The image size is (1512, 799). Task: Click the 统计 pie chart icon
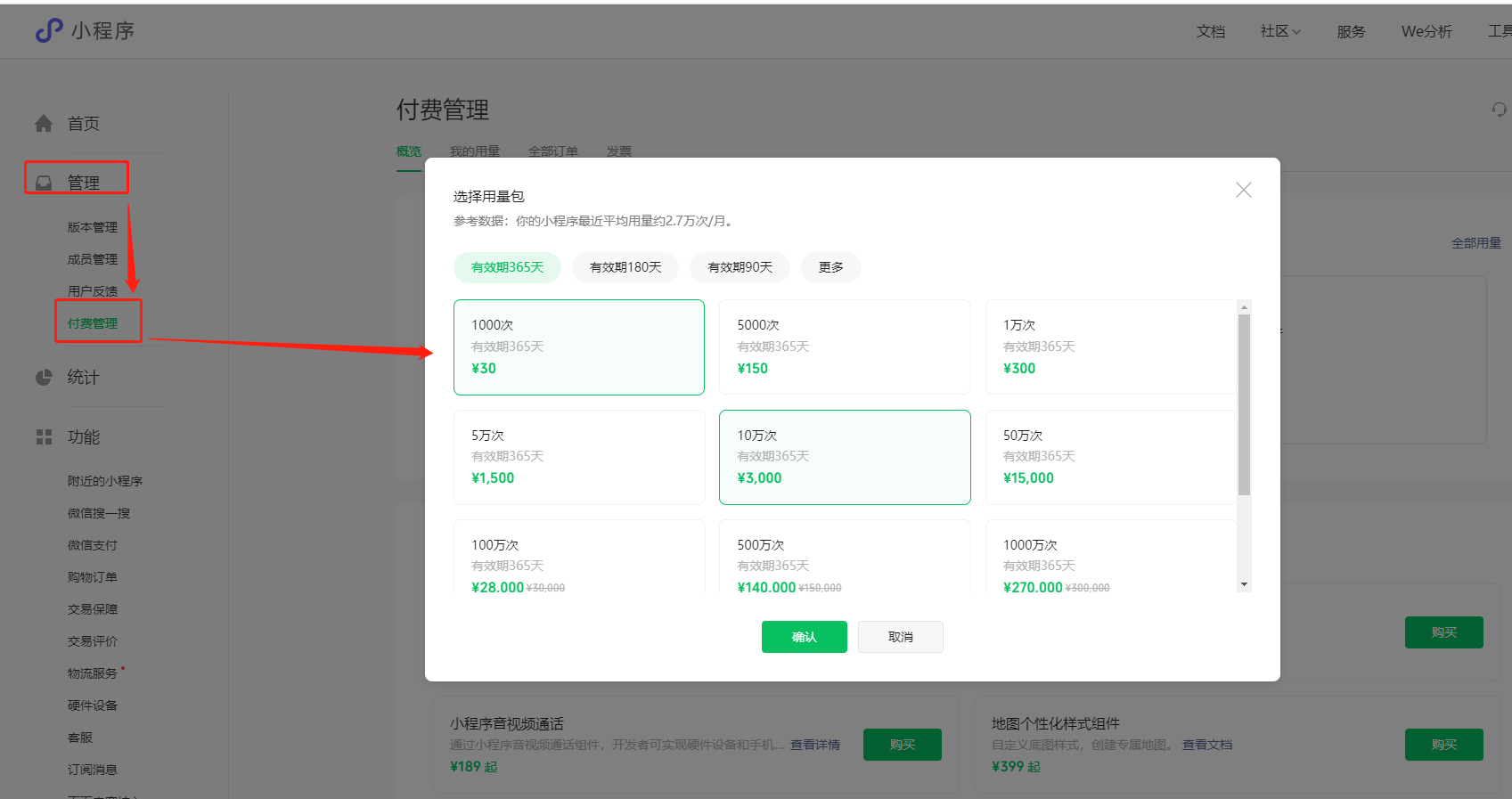[x=44, y=378]
